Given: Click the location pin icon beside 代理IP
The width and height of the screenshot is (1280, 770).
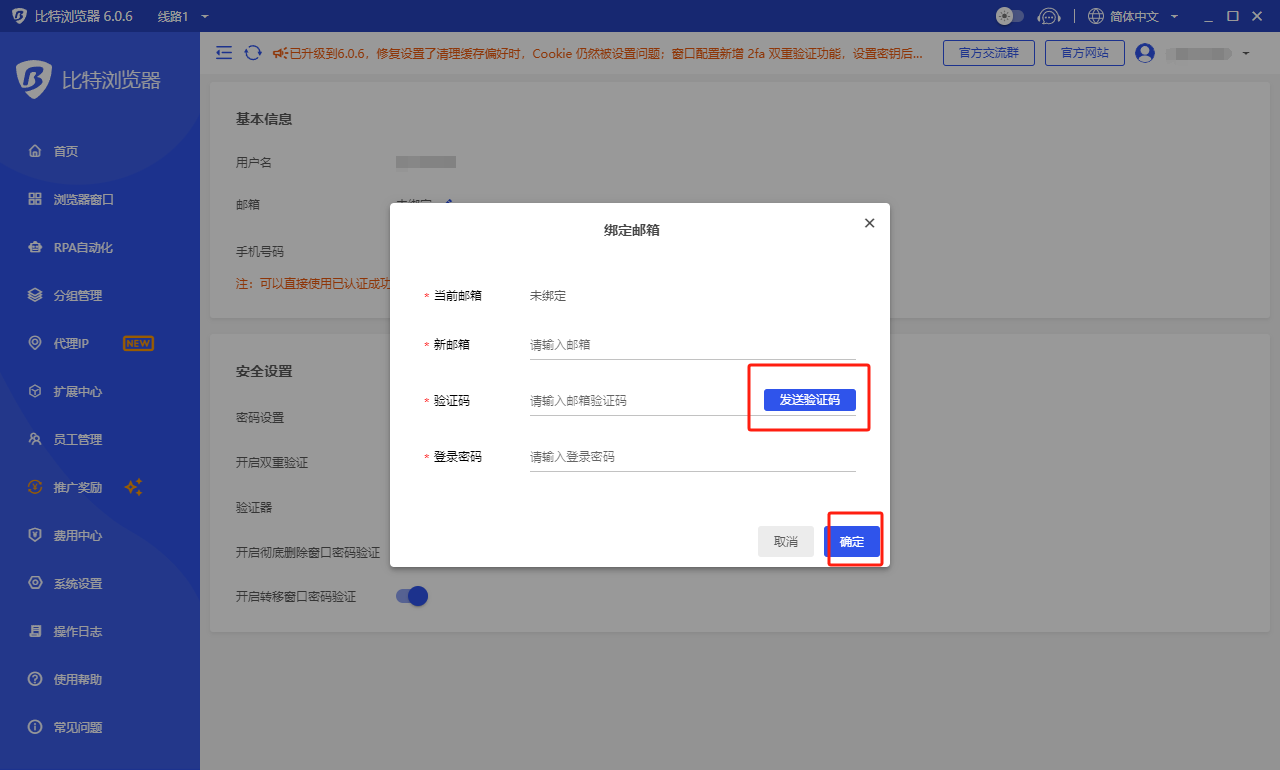Looking at the screenshot, I should click(x=35, y=343).
